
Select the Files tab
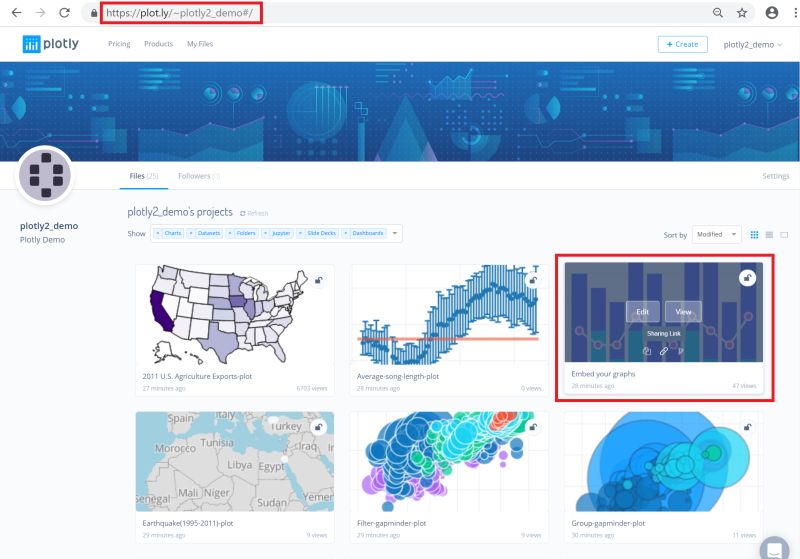click(x=144, y=176)
